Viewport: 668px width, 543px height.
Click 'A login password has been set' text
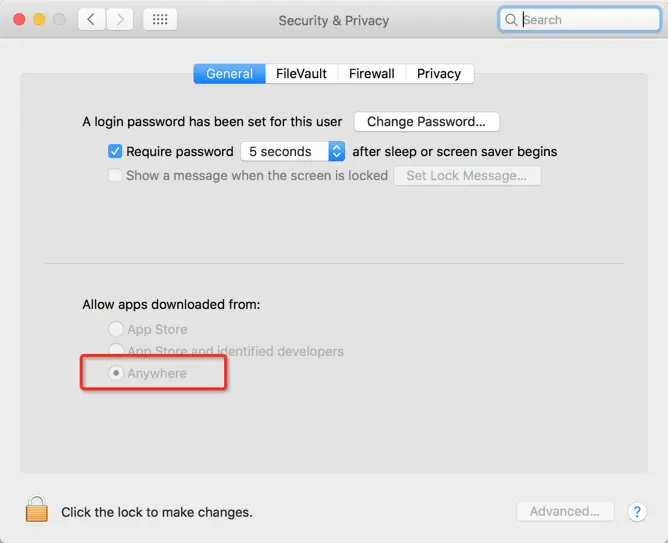(x=212, y=122)
